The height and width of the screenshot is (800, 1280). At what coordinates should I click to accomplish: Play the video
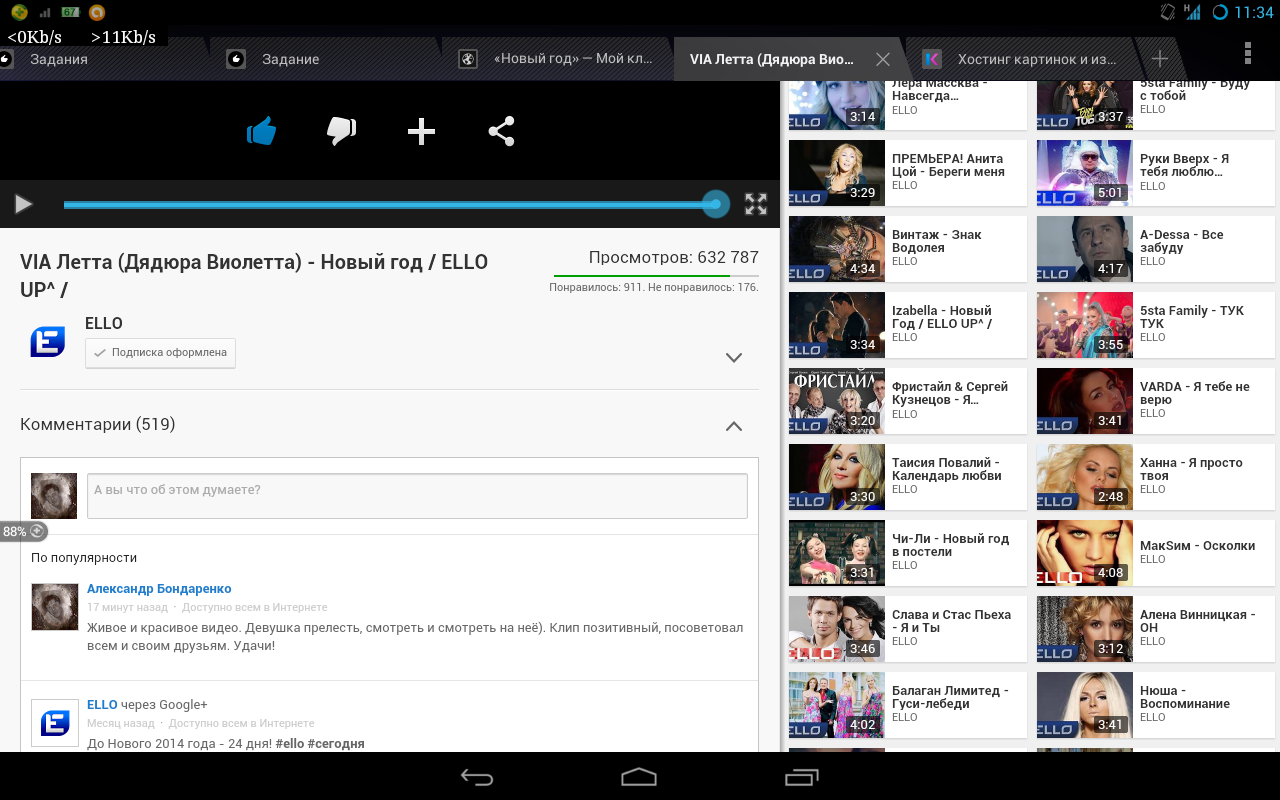point(23,205)
